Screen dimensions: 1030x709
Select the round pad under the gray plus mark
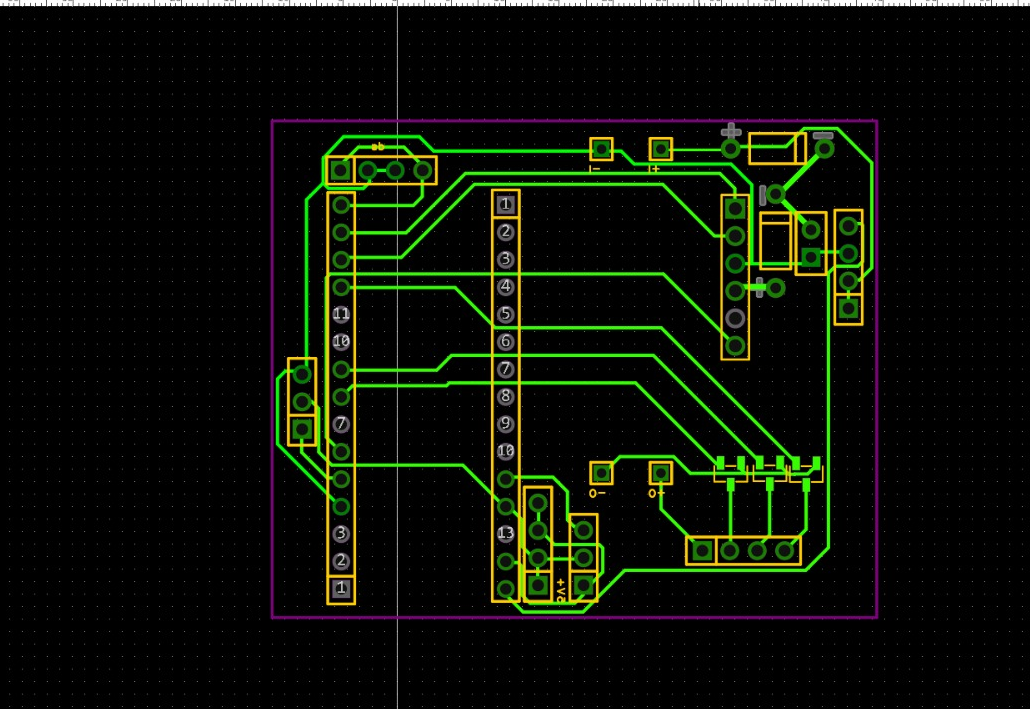(730, 149)
